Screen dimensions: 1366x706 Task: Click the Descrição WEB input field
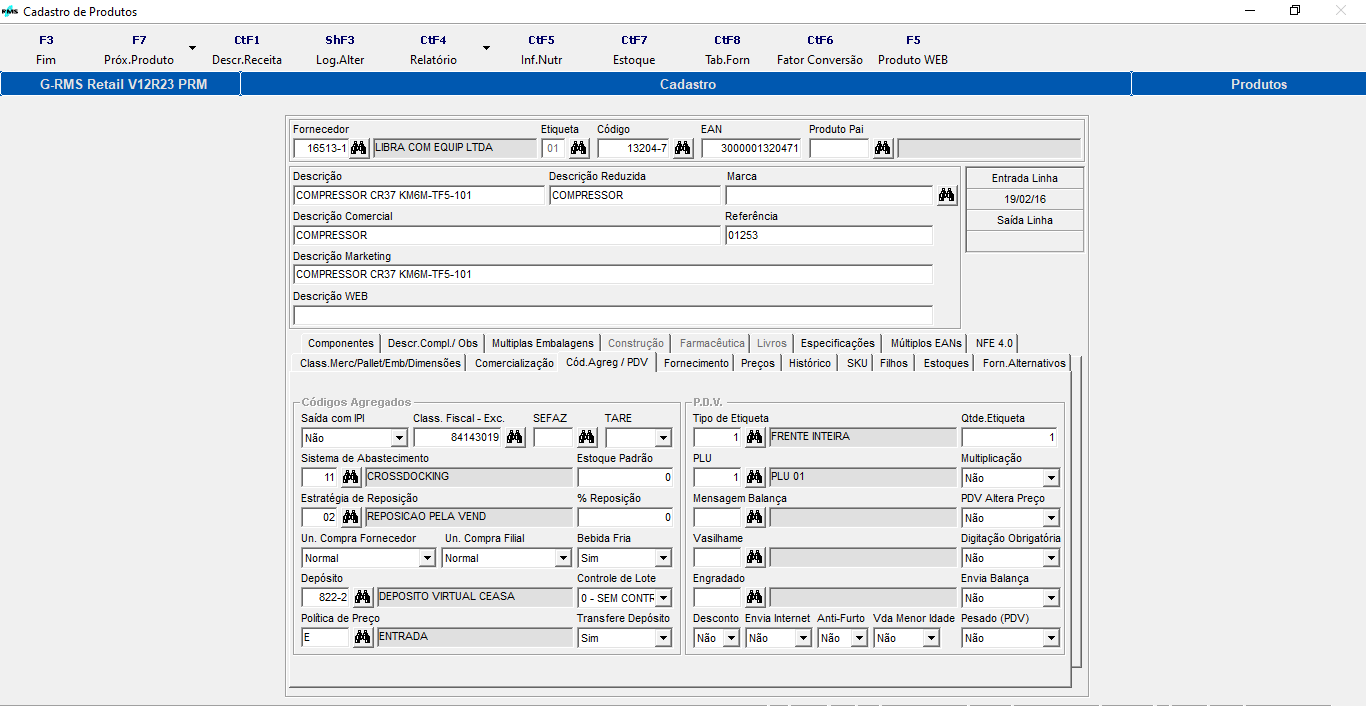click(x=612, y=315)
